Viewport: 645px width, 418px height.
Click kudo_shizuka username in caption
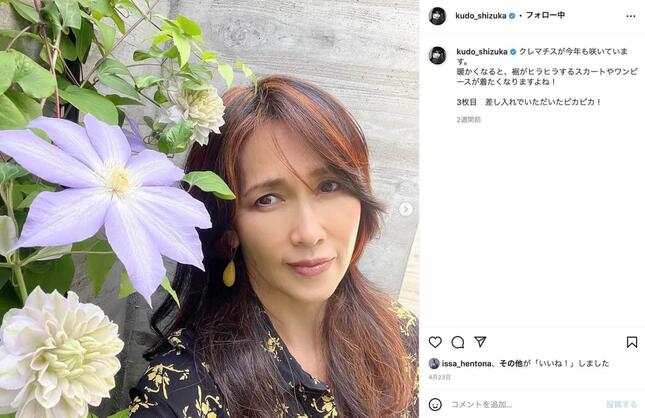[482, 52]
